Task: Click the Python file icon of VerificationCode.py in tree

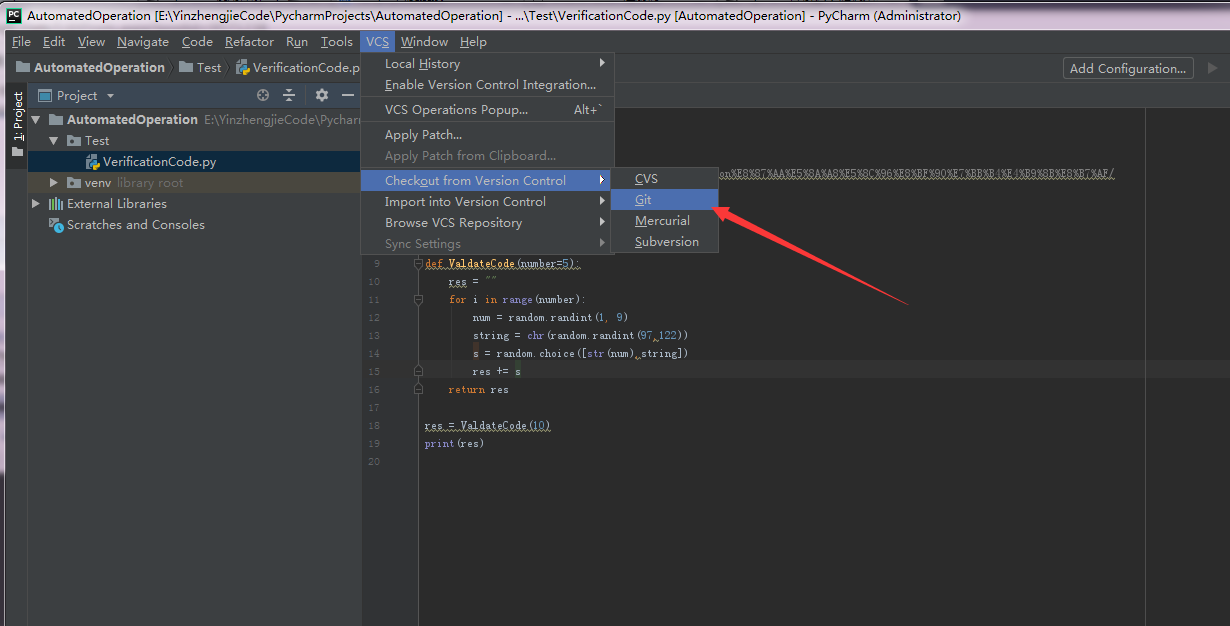Action: 93,162
